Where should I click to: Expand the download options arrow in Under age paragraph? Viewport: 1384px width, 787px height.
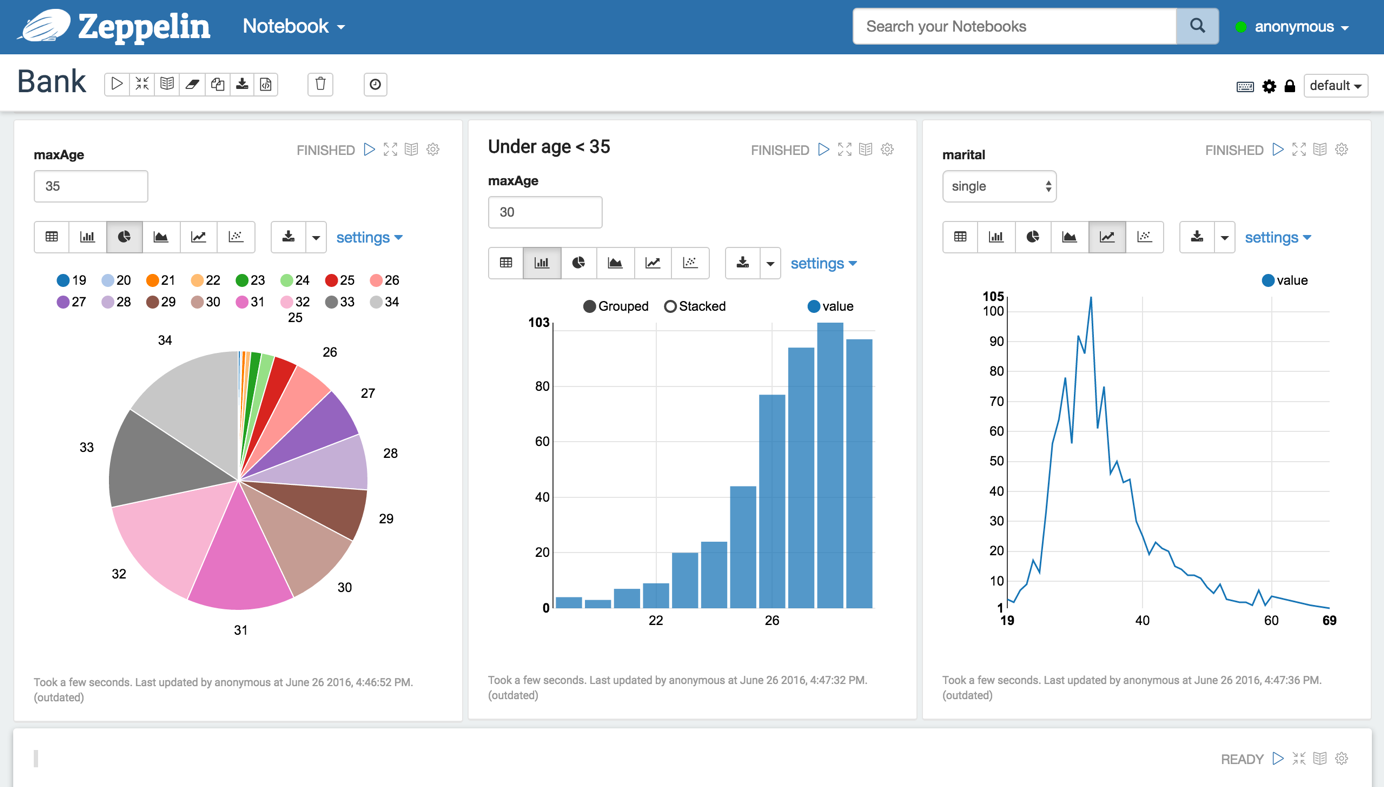coord(770,263)
